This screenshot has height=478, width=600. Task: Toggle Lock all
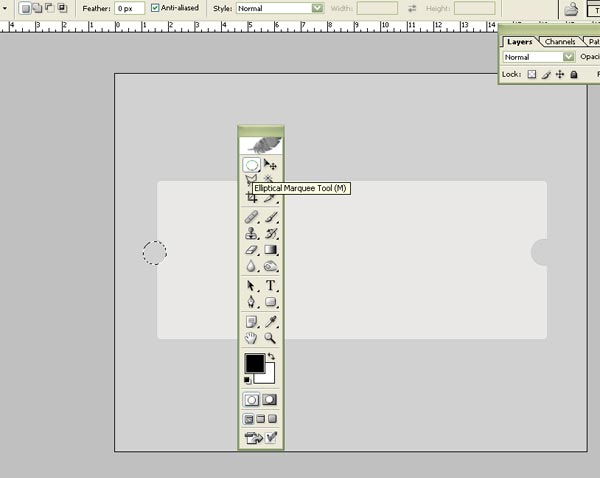pos(574,74)
